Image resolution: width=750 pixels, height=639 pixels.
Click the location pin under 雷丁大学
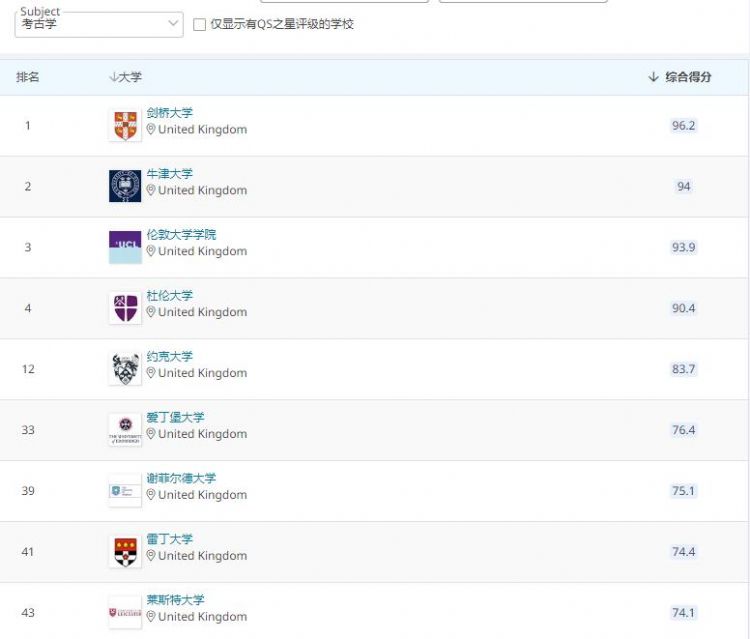click(151, 555)
